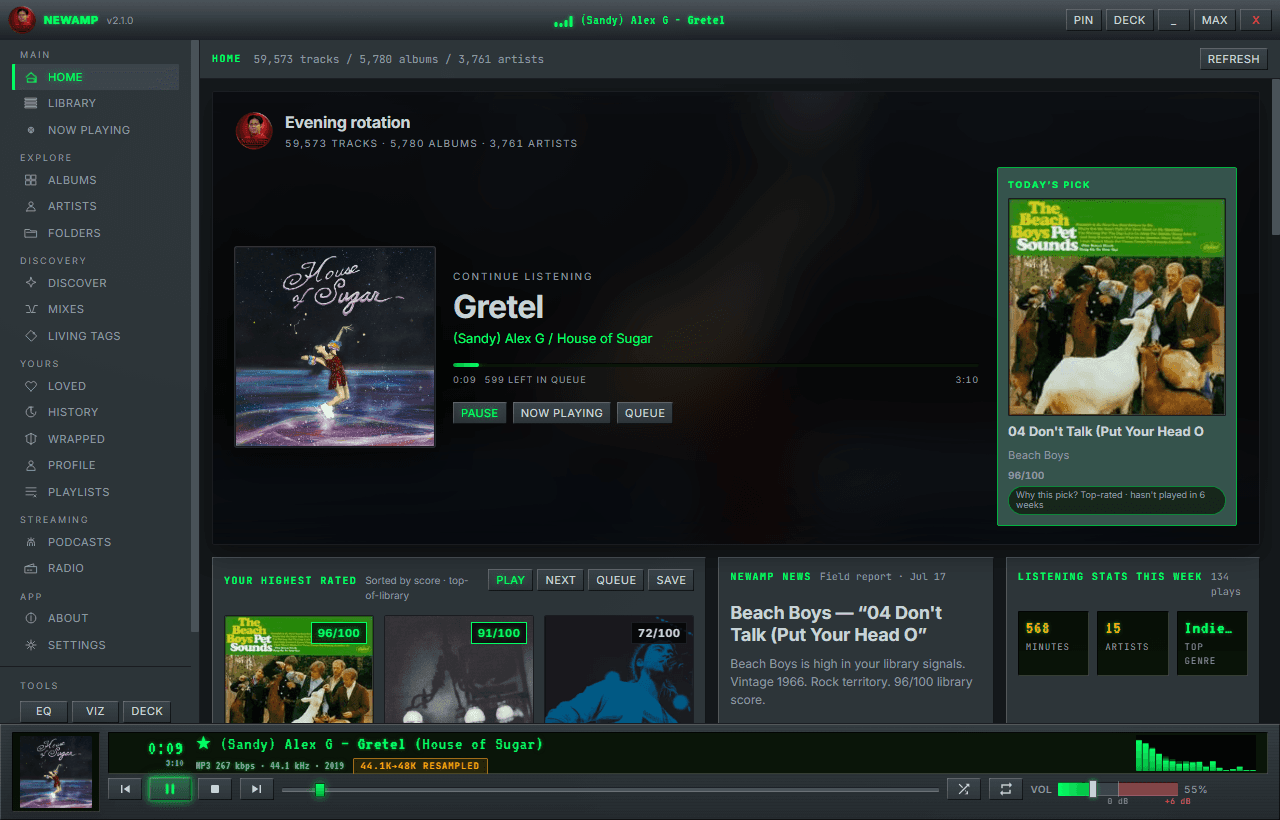Open DECK from sidebar tools
Viewport: 1280px width, 820px height.
[x=147, y=711]
